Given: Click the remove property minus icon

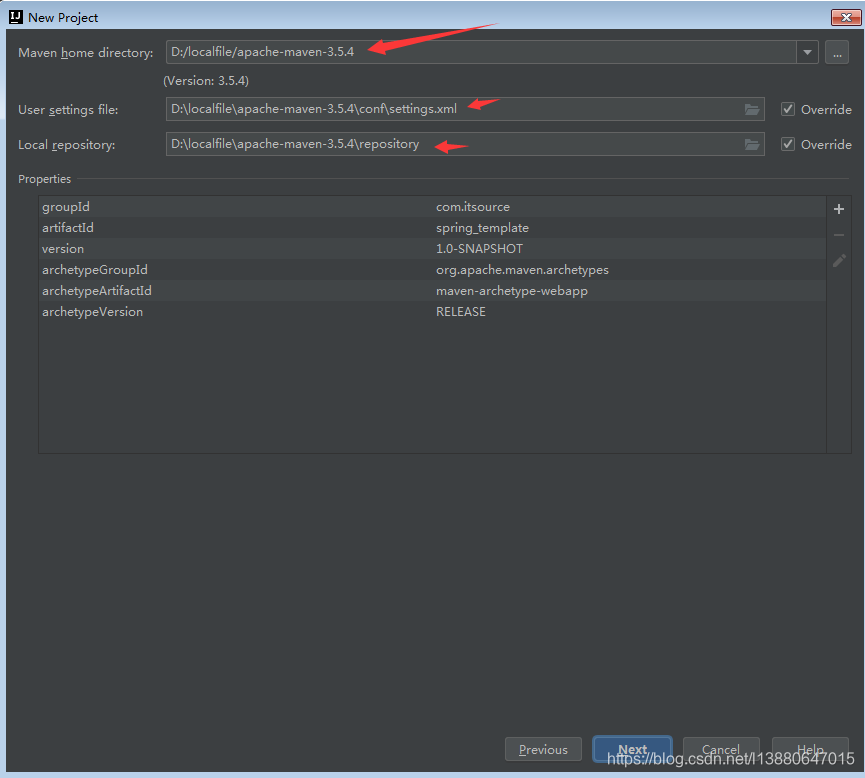Looking at the screenshot, I should tap(839, 235).
